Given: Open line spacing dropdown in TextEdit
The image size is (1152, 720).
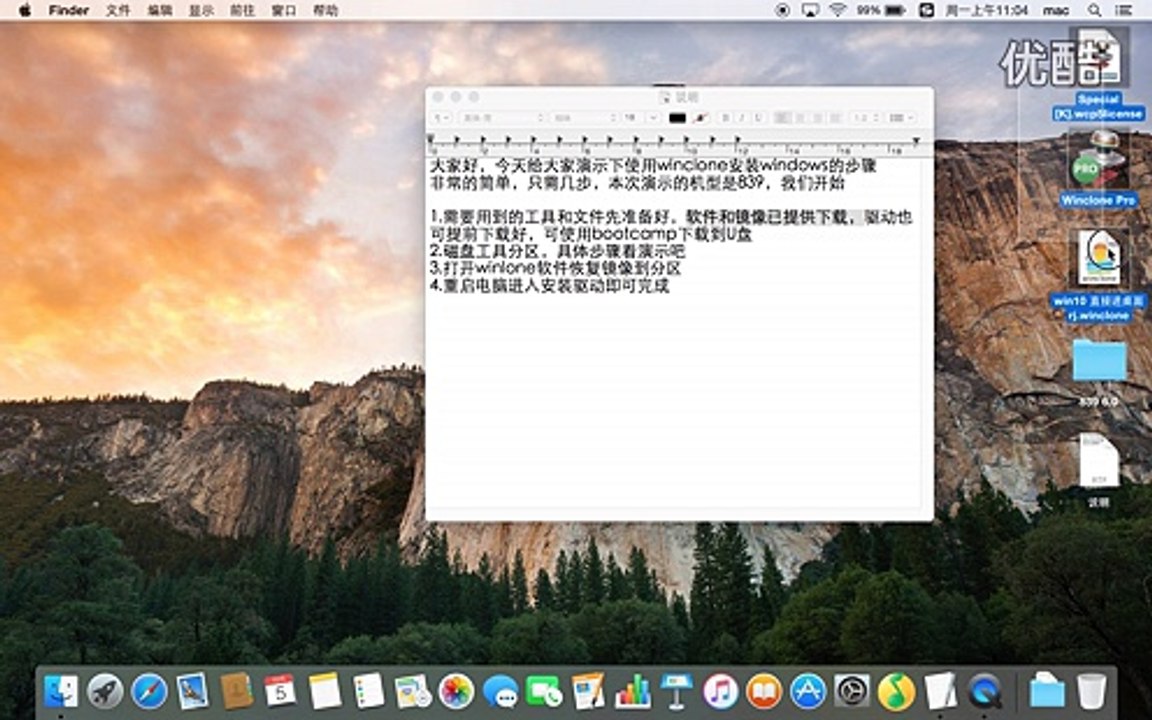Looking at the screenshot, I should coord(867,118).
